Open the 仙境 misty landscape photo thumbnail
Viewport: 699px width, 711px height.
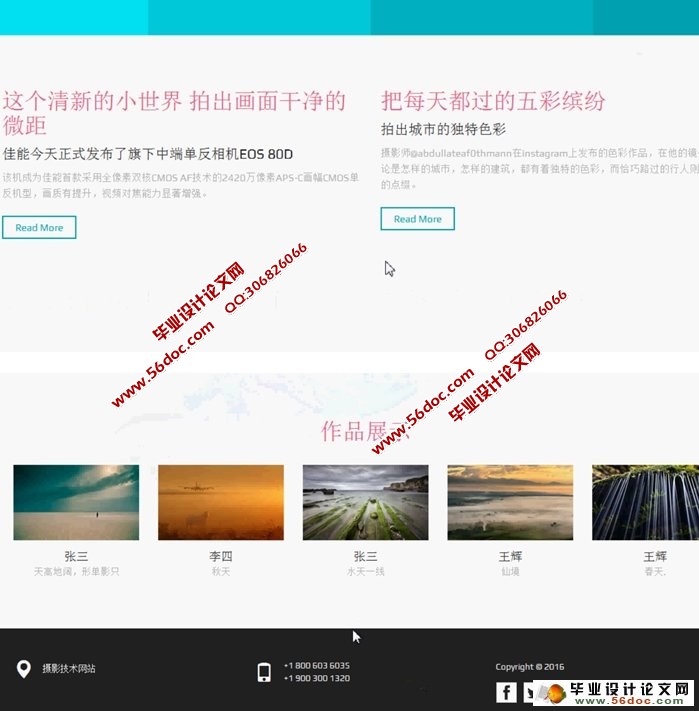pos(510,502)
